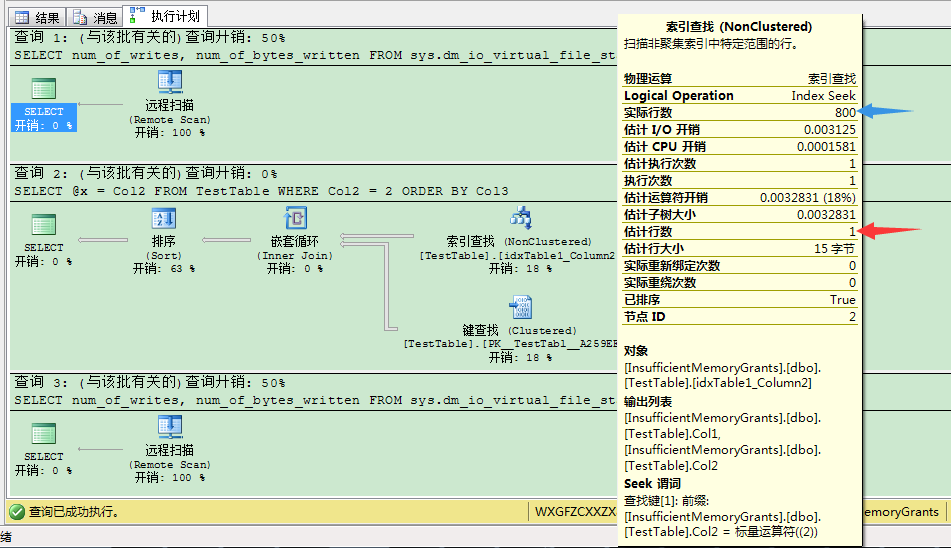The width and height of the screenshot is (951, 548).
Task: Select the 执行计划 execution plan tab
Action: tap(166, 16)
